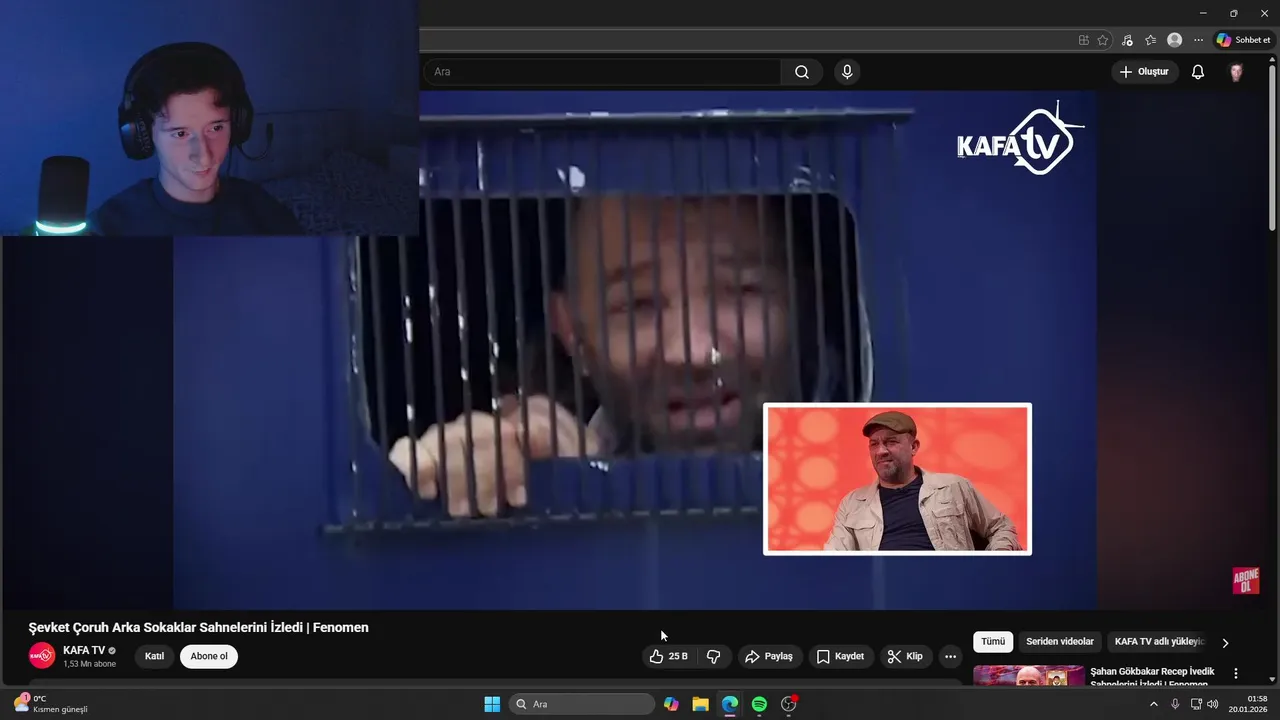Share the video via Paylaş
Image resolution: width=1280 pixels, height=720 pixels.
(x=769, y=656)
